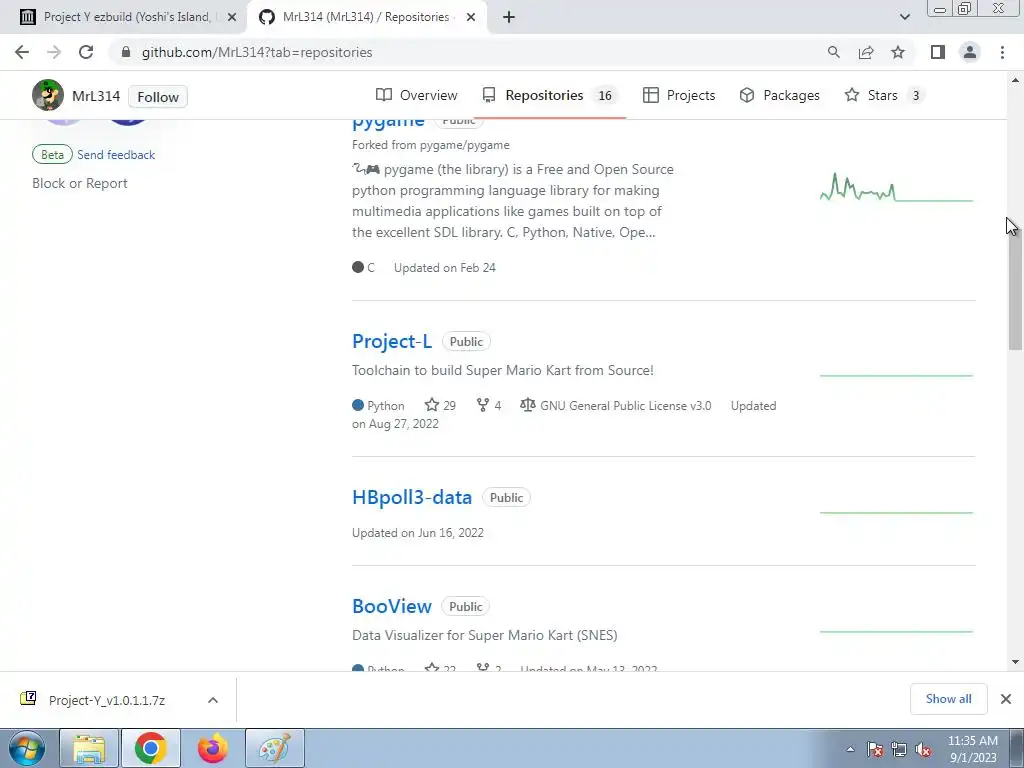Screen dimensions: 1024x768
Task: Open the browser side panel
Action: [938, 52]
